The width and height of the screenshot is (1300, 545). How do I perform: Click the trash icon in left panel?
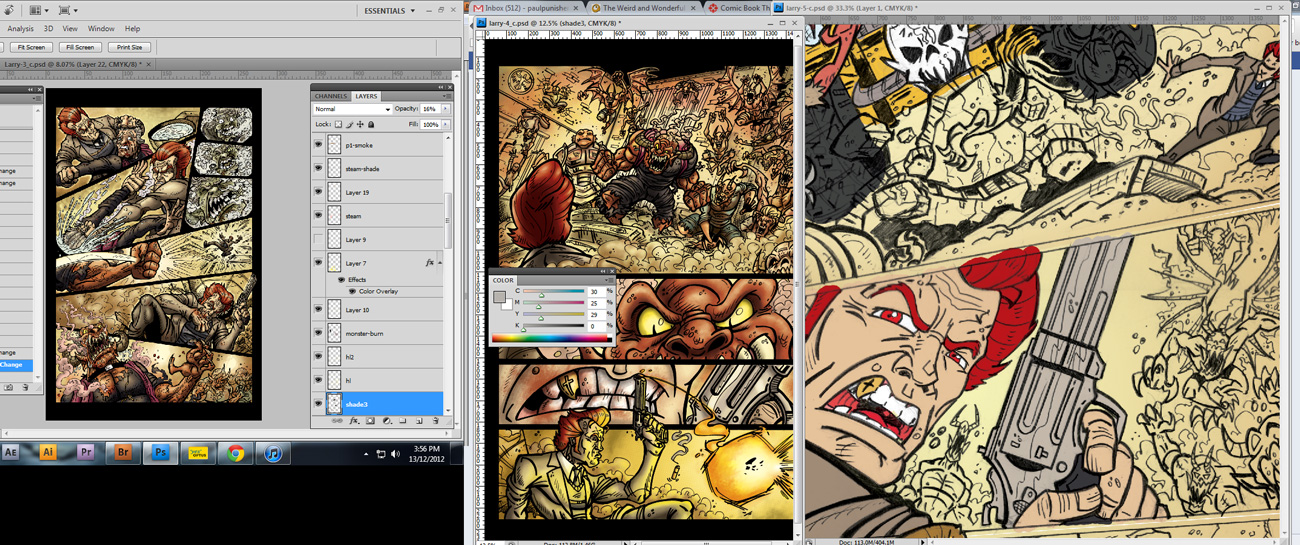[x=26, y=387]
